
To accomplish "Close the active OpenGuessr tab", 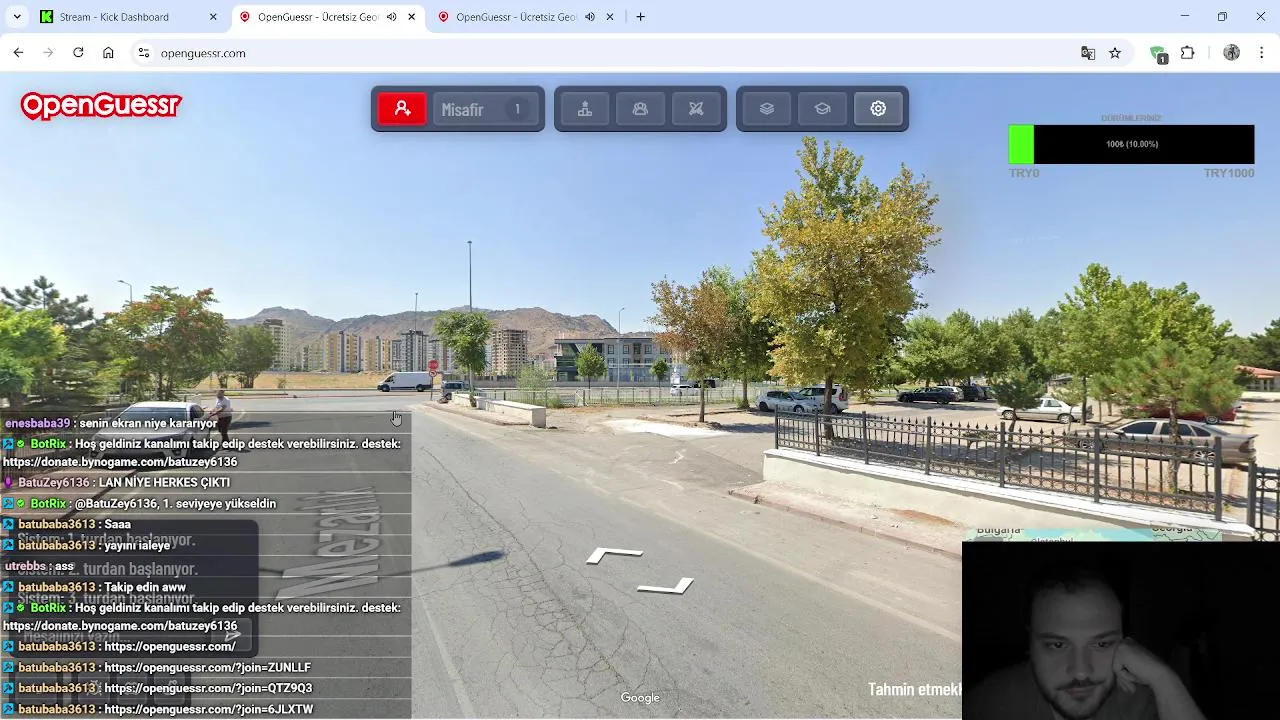I will click(411, 17).
